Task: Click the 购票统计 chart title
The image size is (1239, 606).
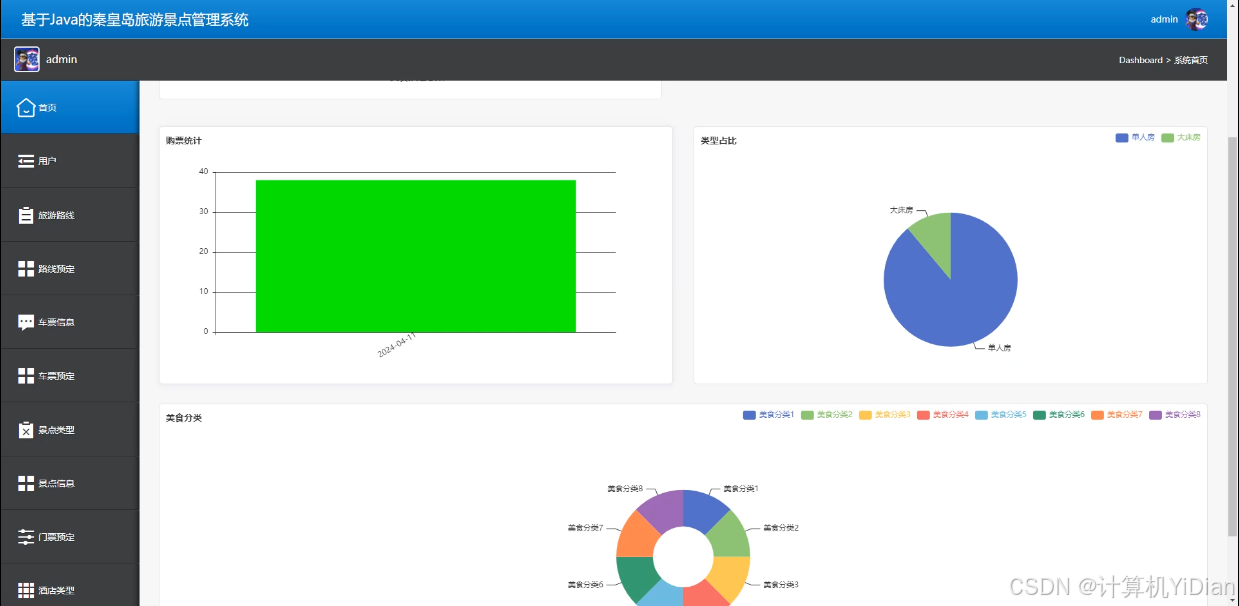Action: (184, 140)
